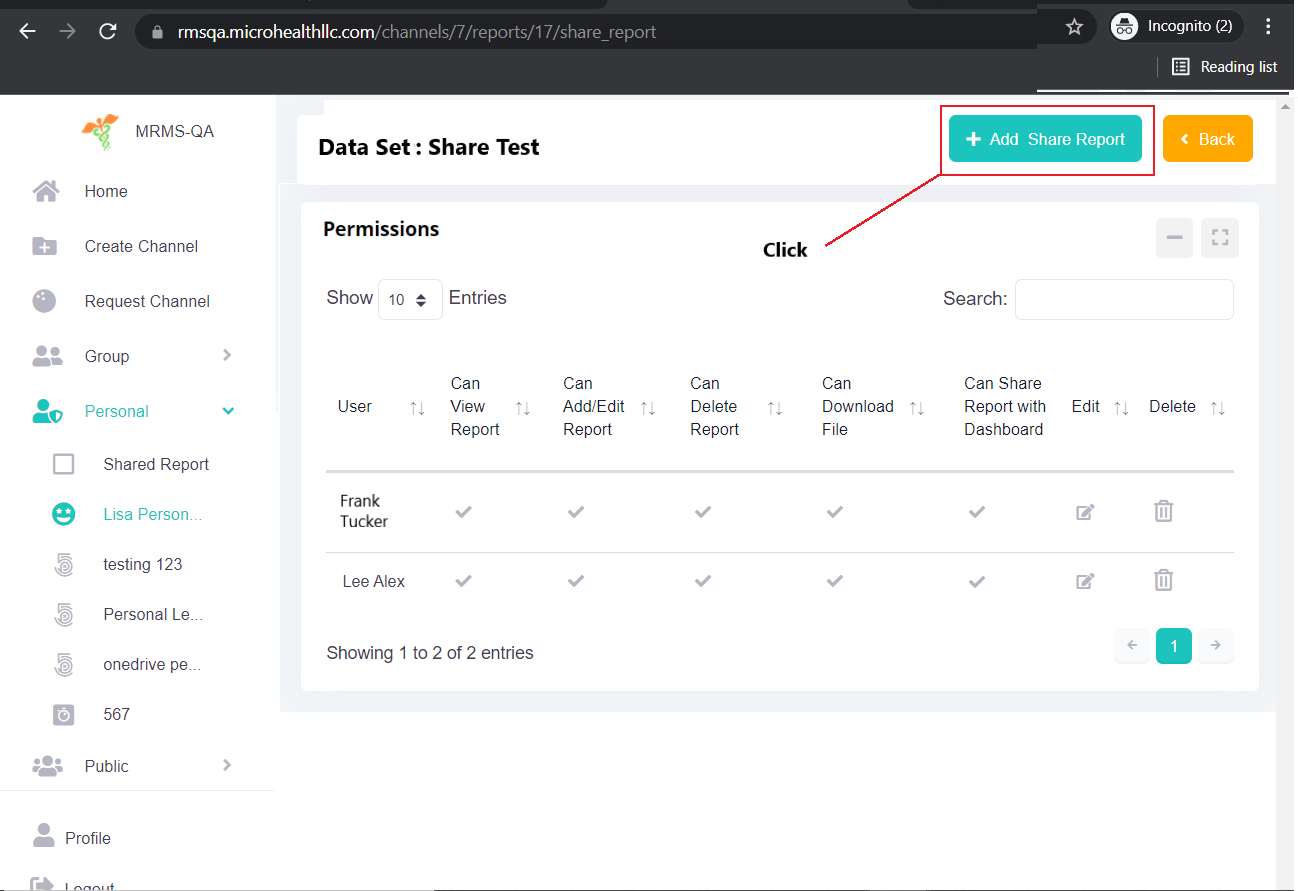
Task: Sort table by User column
Action: click(x=417, y=408)
